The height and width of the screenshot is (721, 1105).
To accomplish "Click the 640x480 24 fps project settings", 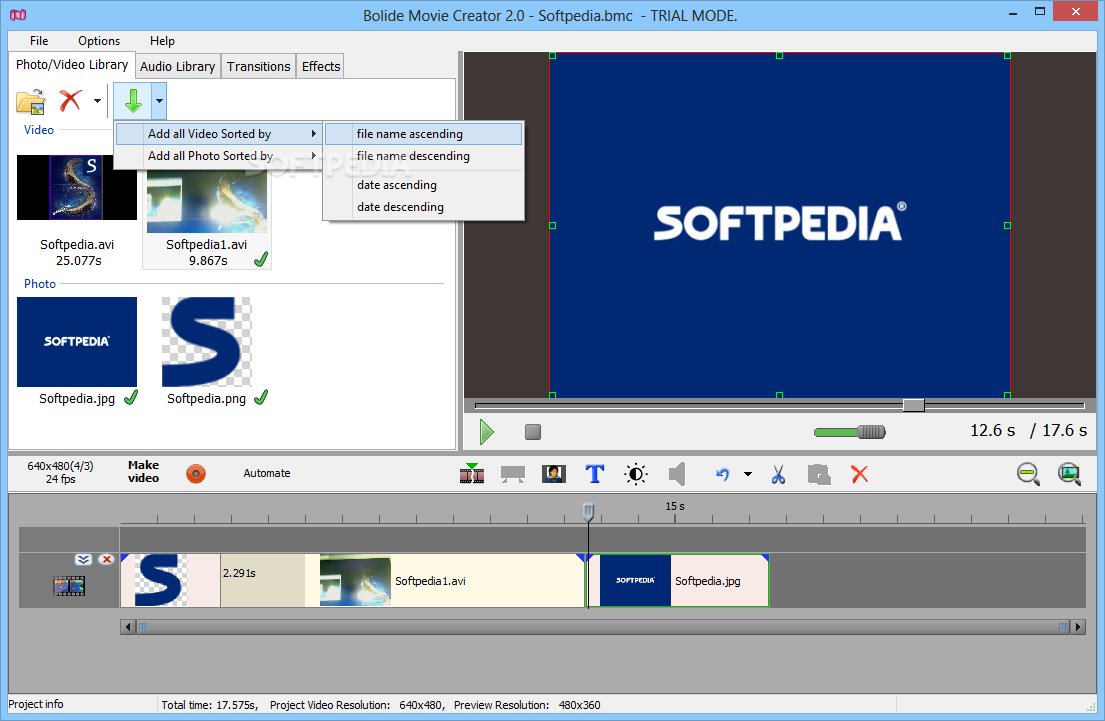I will pos(61,472).
